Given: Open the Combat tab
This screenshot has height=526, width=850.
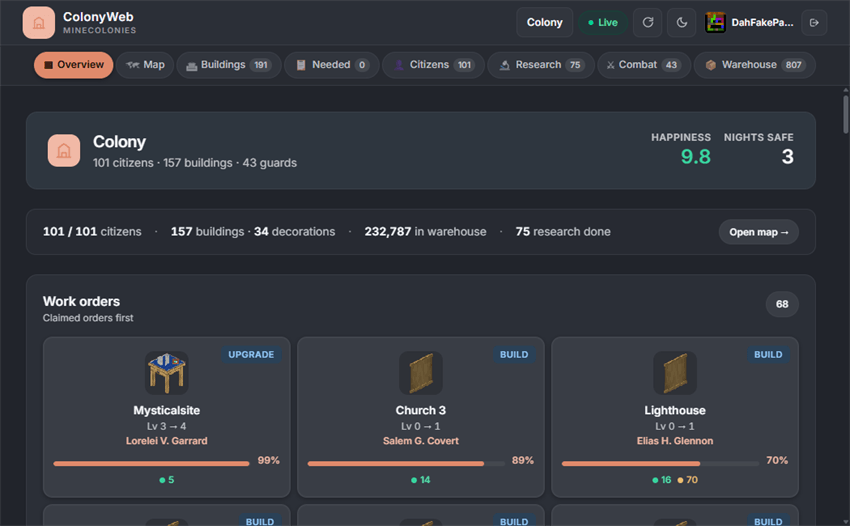Looking at the screenshot, I should 643,65.
